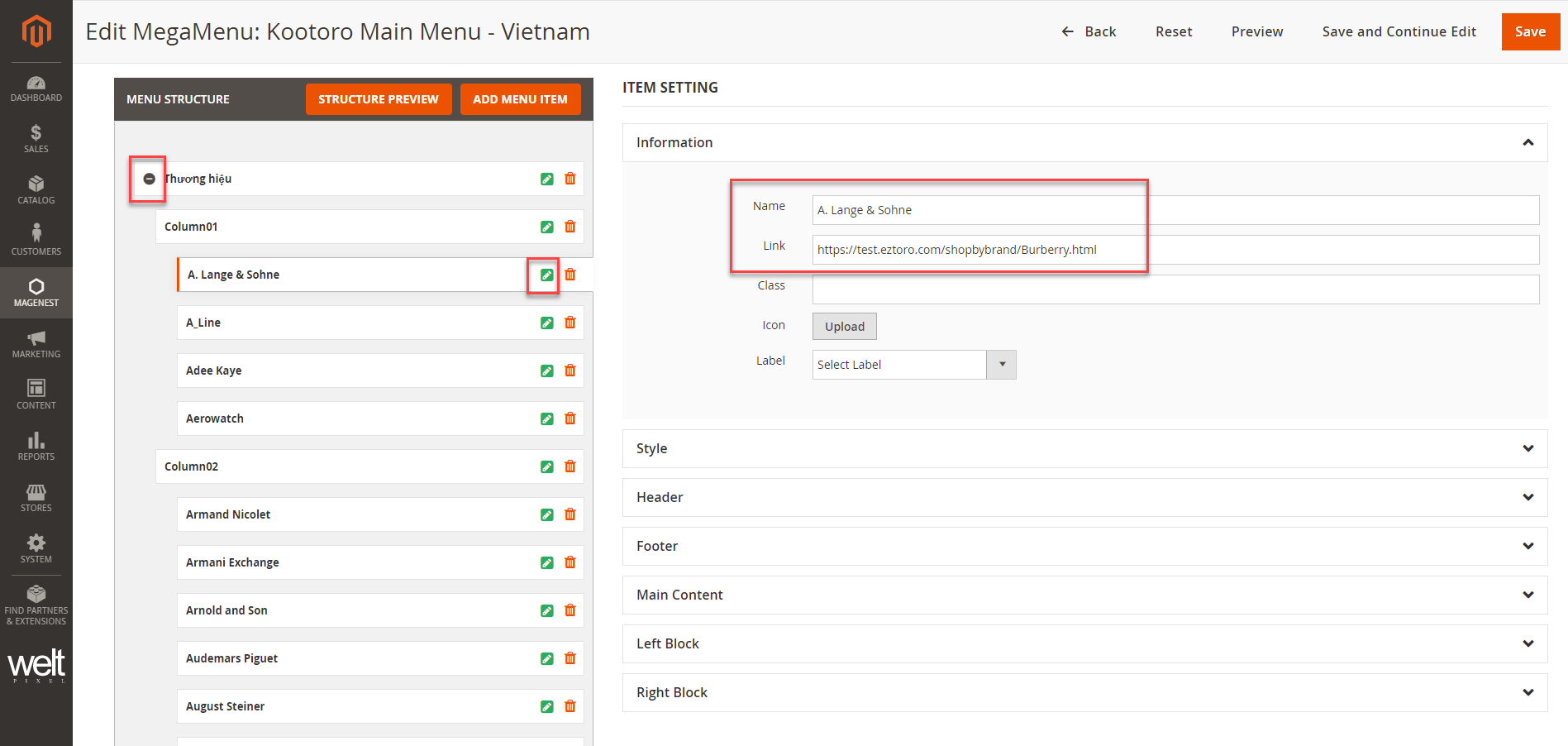Open the Sales sidebar menu
The height and width of the screenshot is (746, 1568).
click(36, 139)
